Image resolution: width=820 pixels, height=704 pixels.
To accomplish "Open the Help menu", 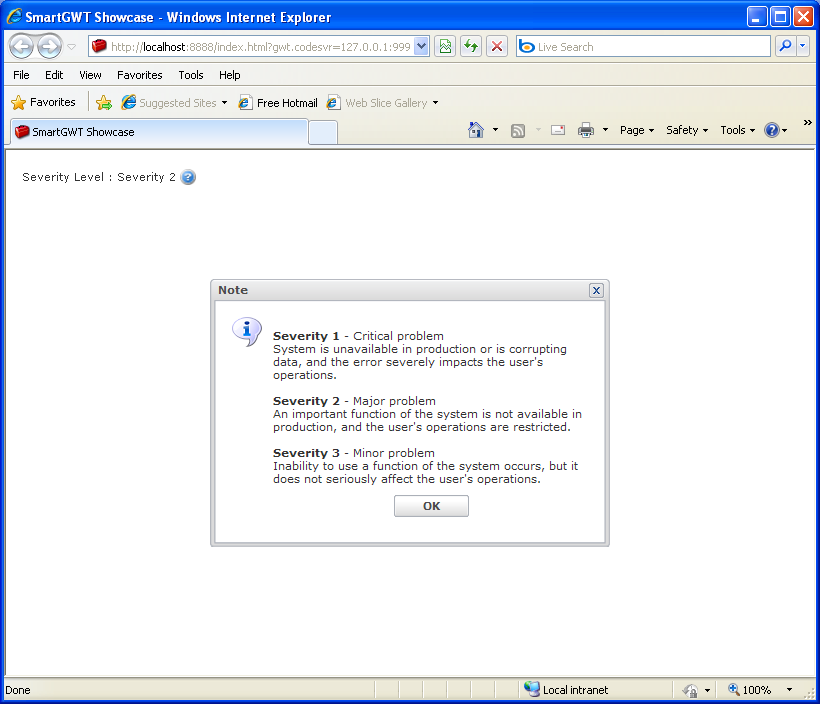I will 229,75.
